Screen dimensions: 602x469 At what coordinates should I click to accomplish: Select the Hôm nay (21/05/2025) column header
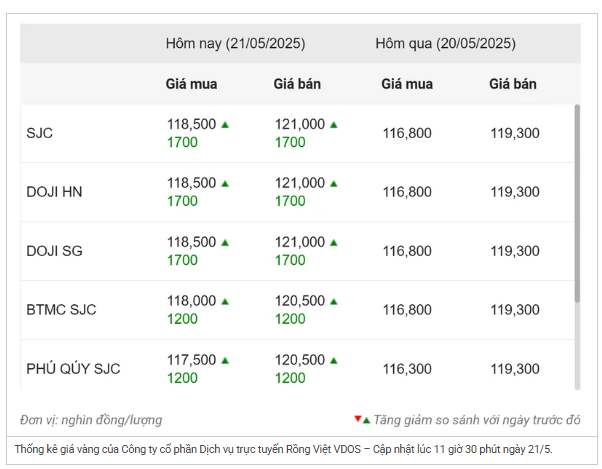tap(235, 43)
